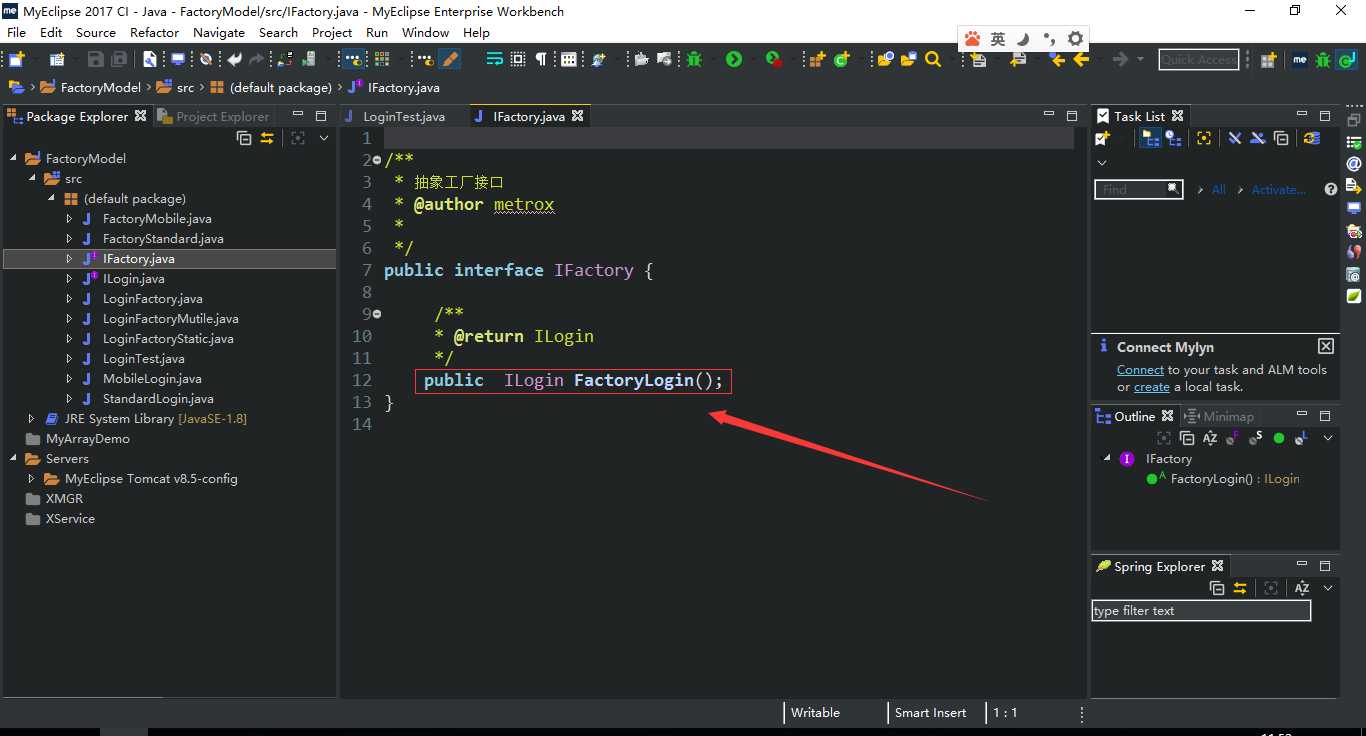Image resolution: width=1366 pixels, height=736 pixels.
Task: Click the green Debug bug icon
Action: 693,60
